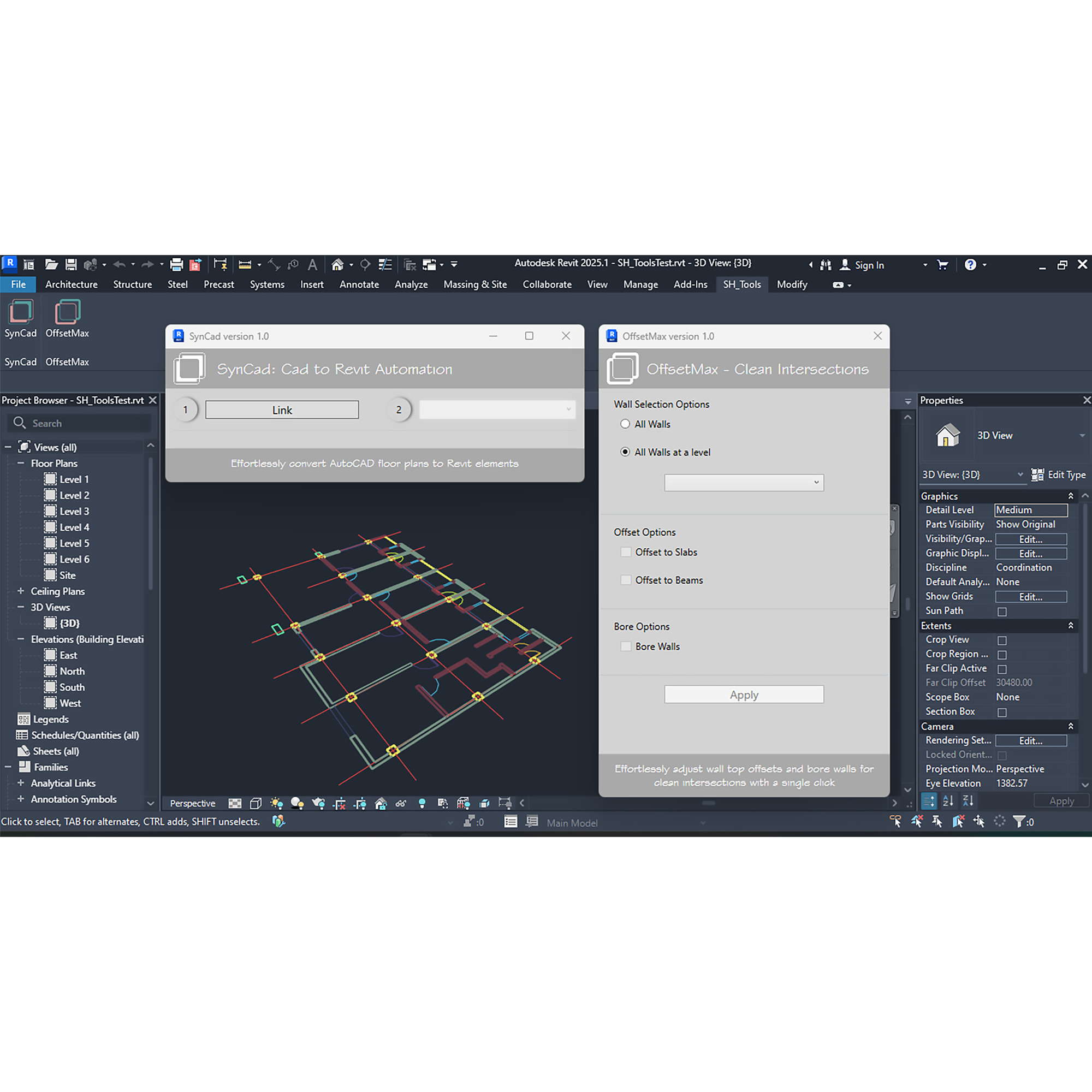Toggle the Crop View checkbox
1092x1092 pixels.
pos(1002,640)
